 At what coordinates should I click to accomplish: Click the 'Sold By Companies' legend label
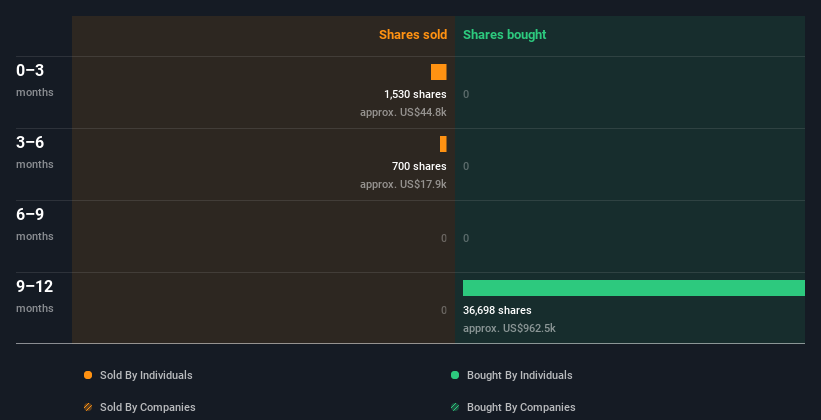tap(148, 407)
